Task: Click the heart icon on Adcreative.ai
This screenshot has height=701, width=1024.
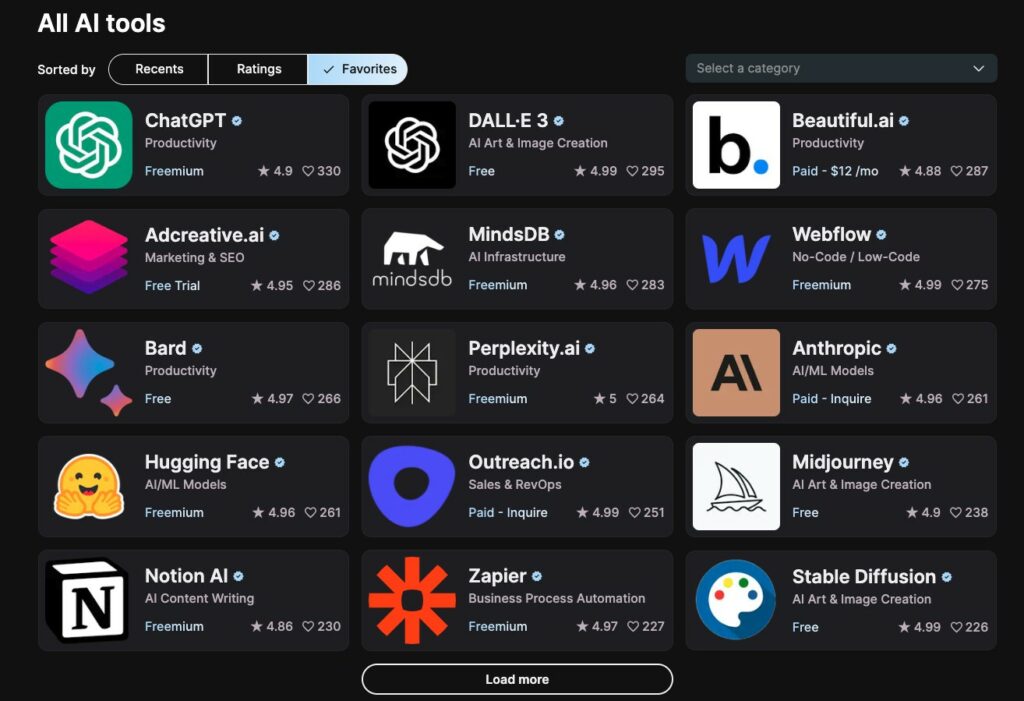Action: (309, 285)
